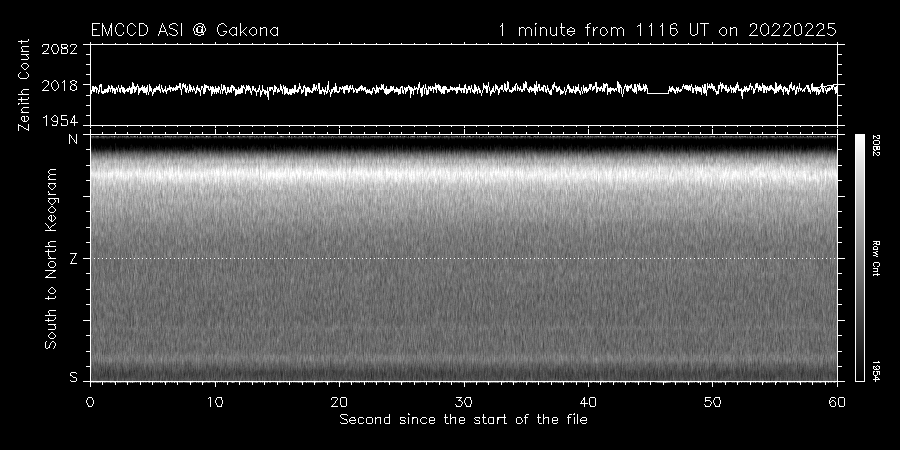Click the 60 second tick label
Image resolution: width=900 pixels, height=450 pixels.
click(x=837, y=402)
